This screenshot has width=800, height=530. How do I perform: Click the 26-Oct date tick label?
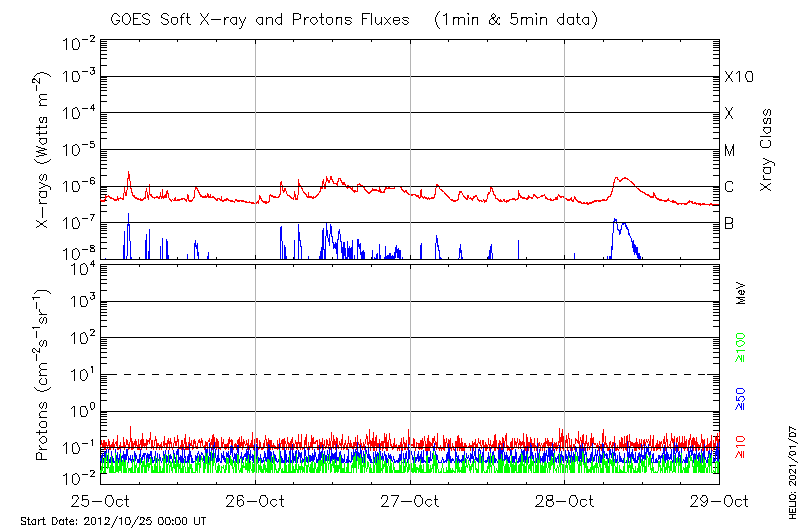(256, 500)
